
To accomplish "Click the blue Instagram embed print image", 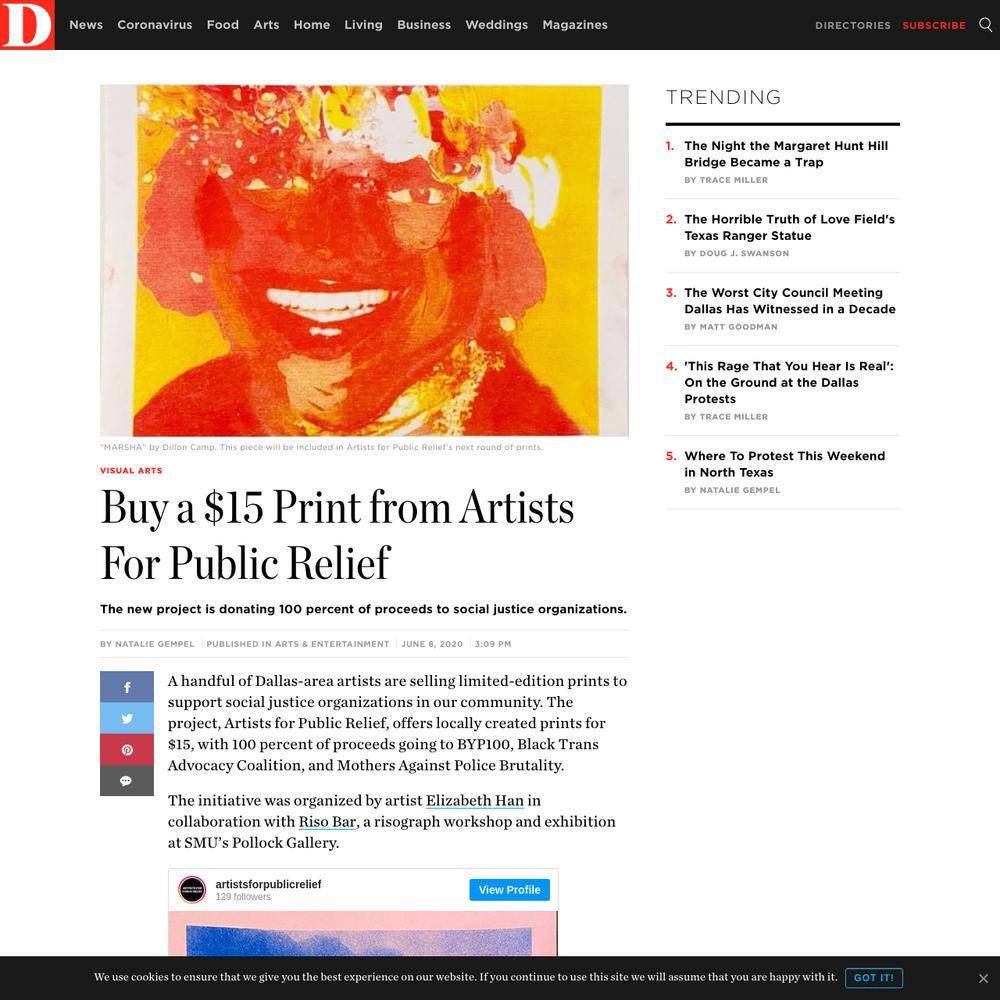I will pos(362,933).
